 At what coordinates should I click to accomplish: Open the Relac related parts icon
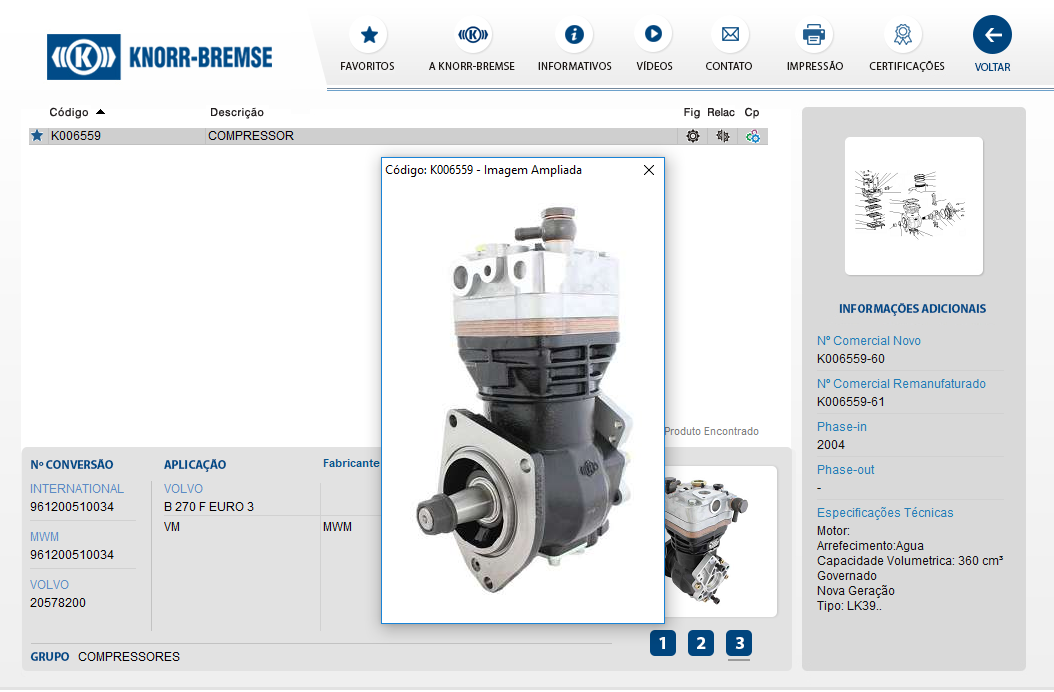[x=722, y=136]
